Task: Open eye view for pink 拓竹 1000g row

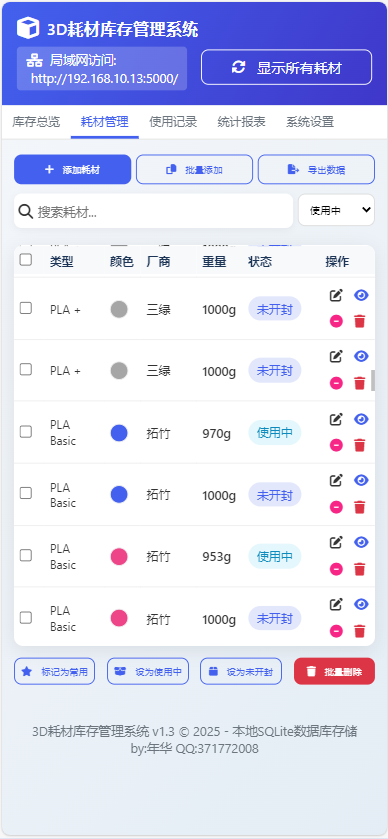Action: coord(361,605)
